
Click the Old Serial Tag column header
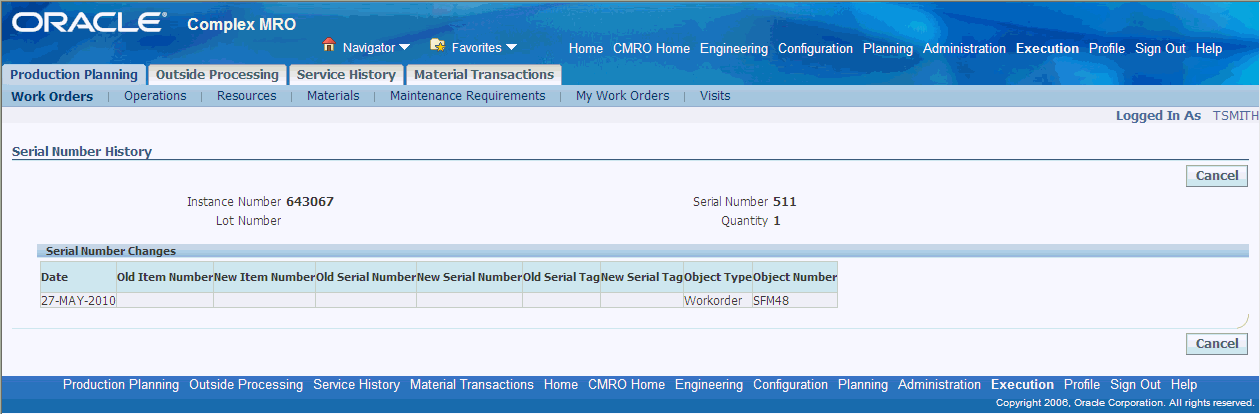tap(561, 277)
